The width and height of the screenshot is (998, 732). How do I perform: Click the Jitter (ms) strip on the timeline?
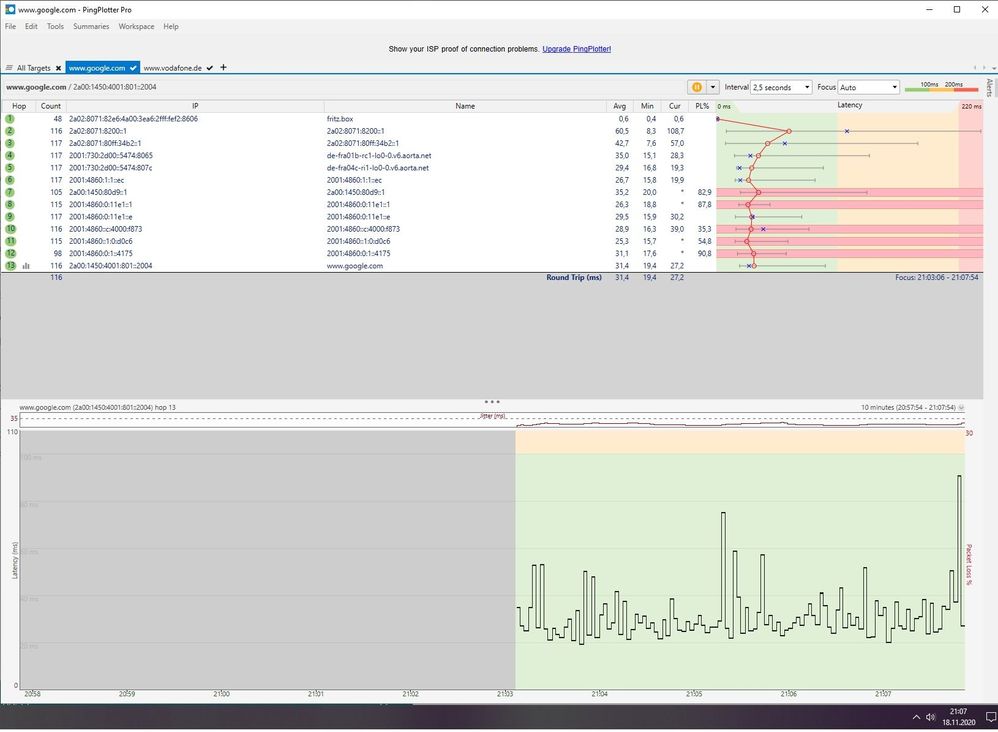pos(492,420)
